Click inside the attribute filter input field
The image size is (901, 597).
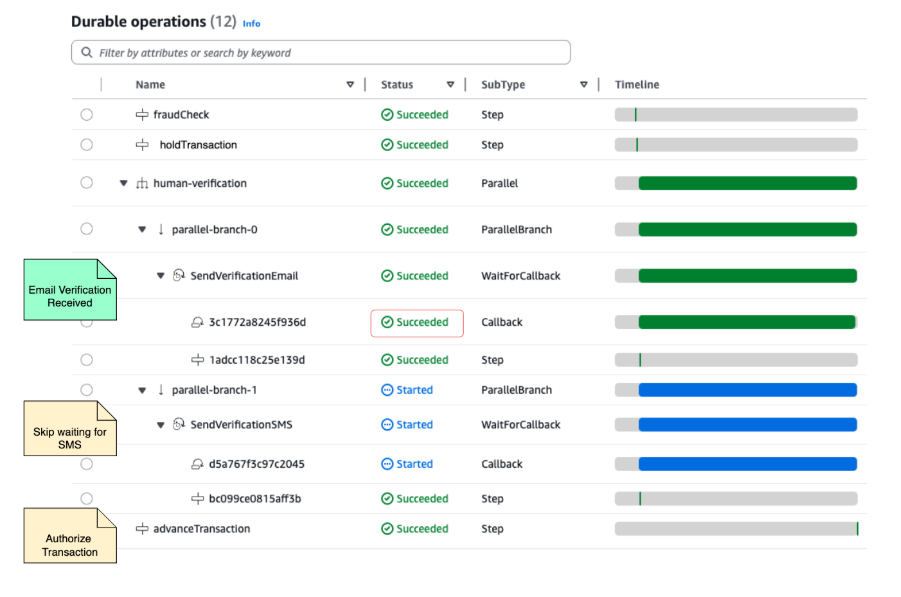pyautogui.click(x=300, y=51)
